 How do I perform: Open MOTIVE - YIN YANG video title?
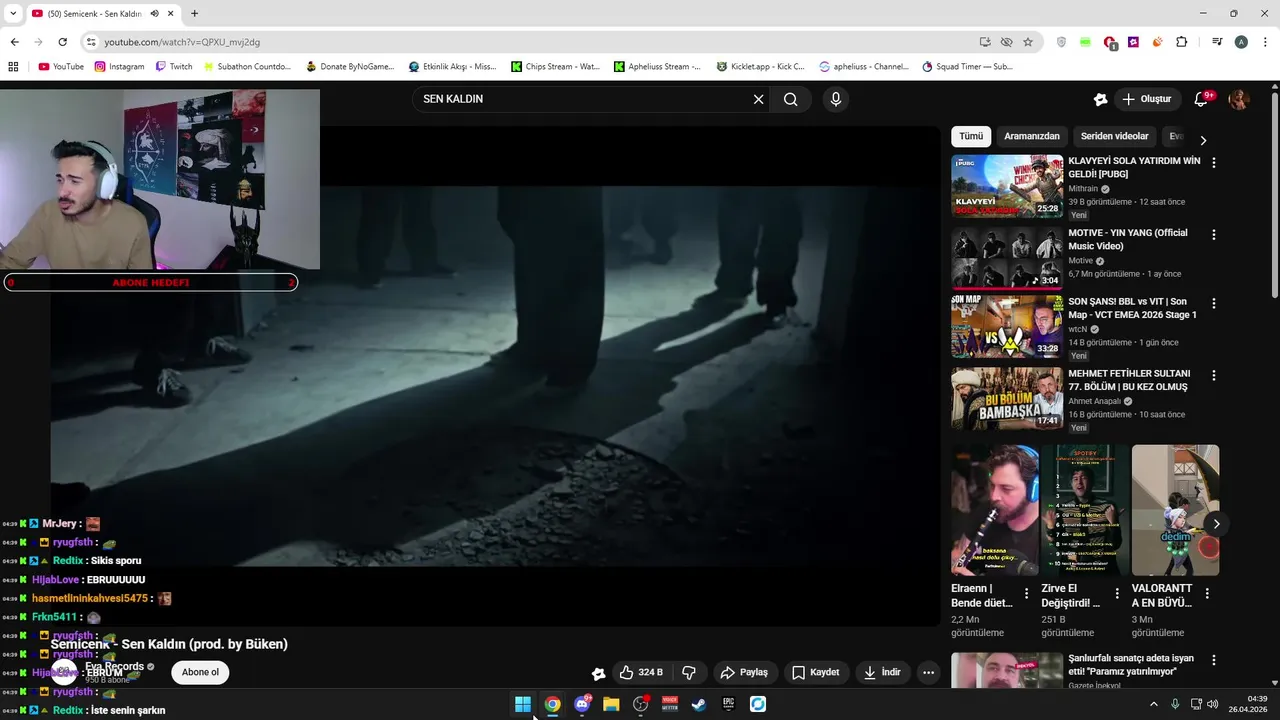[1128, 239]
